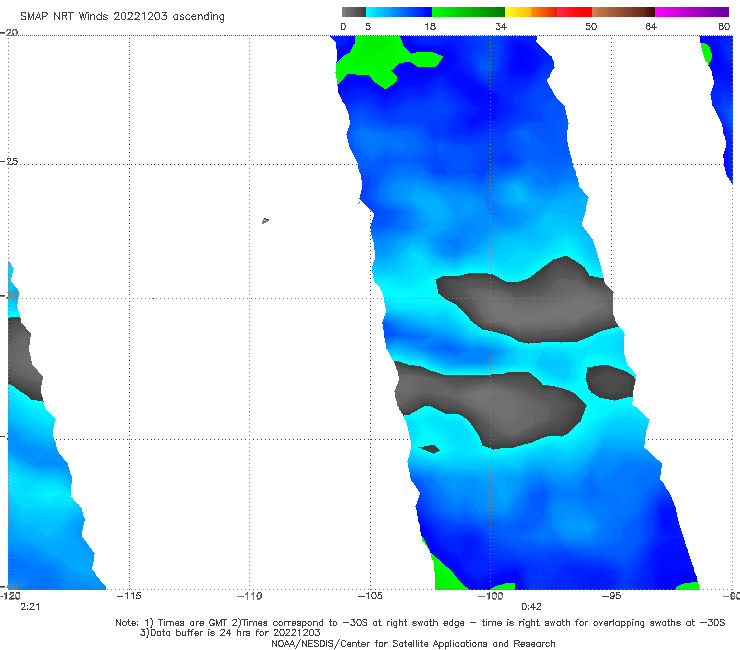Click the 'NOAA/NESDIS/Center for Satellite Applications' credit

(x=413, y=643)
